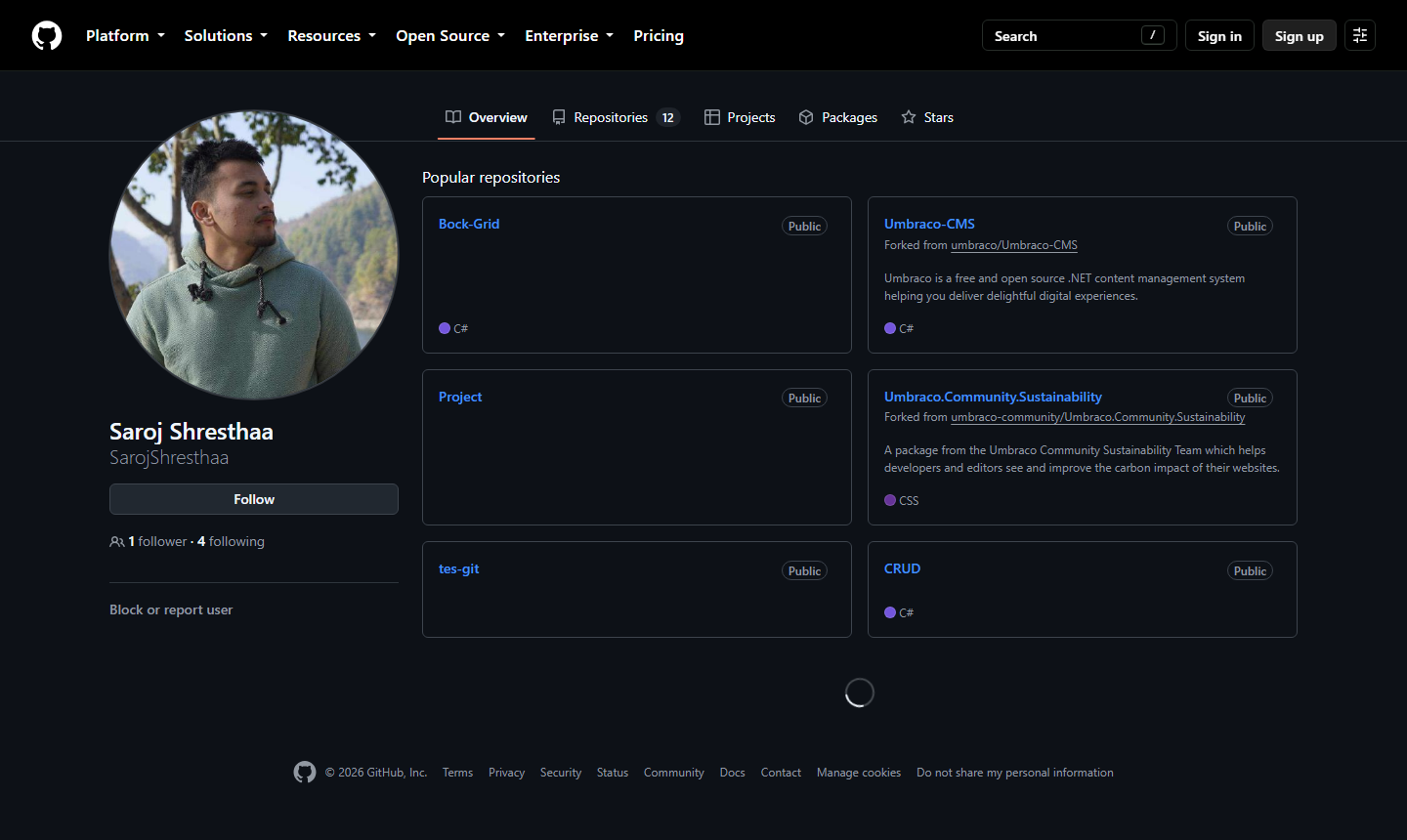
Task: Click the Overview book icon
Action: point(453,117)
